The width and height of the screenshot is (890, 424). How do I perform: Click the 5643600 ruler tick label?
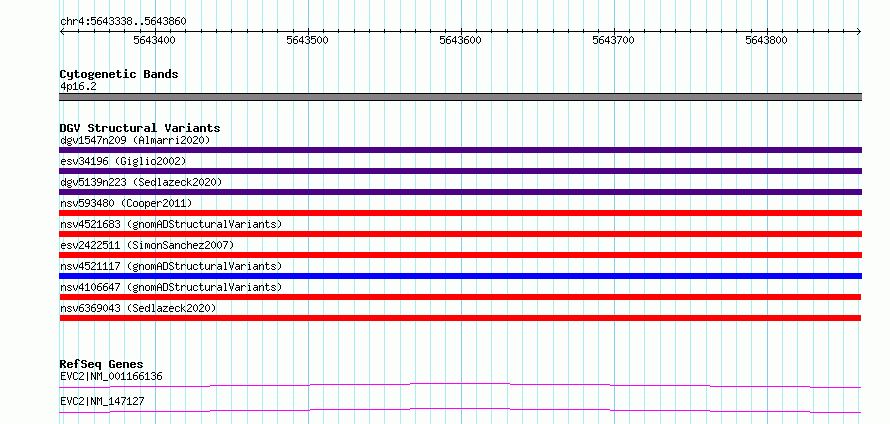[x=460, y=40]
